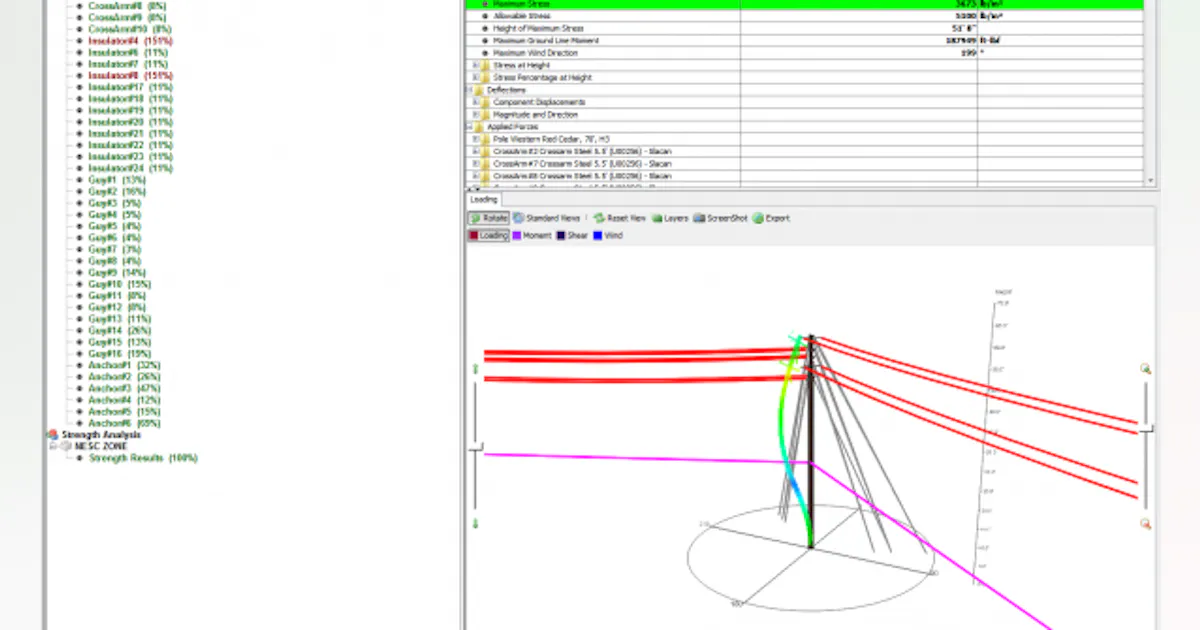This screenshot has height=630, width=1200.
Task: Collapse the NESC ZONE tree node
Action: 53,447
